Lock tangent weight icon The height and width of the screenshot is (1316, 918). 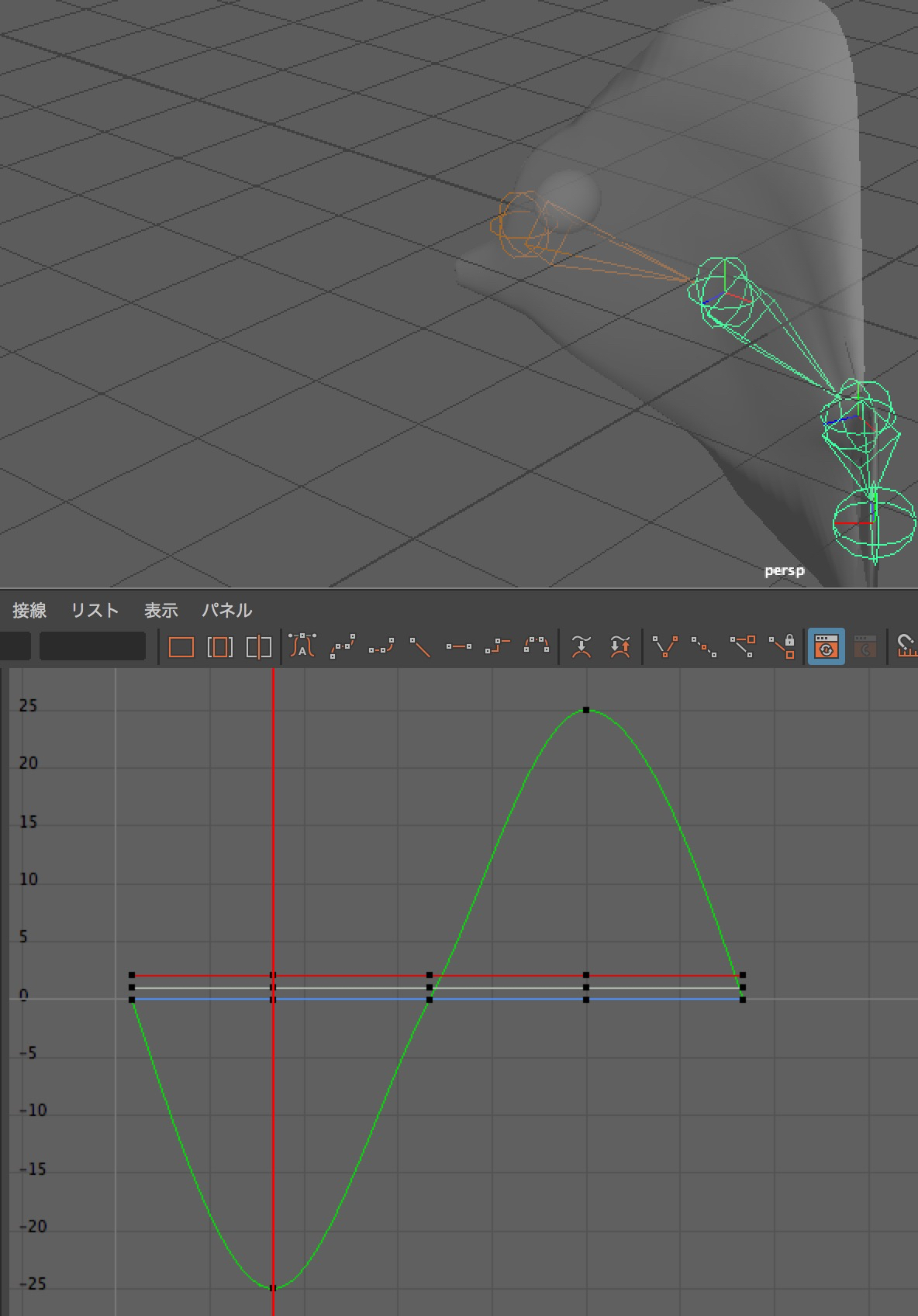[x=782, y=646]
